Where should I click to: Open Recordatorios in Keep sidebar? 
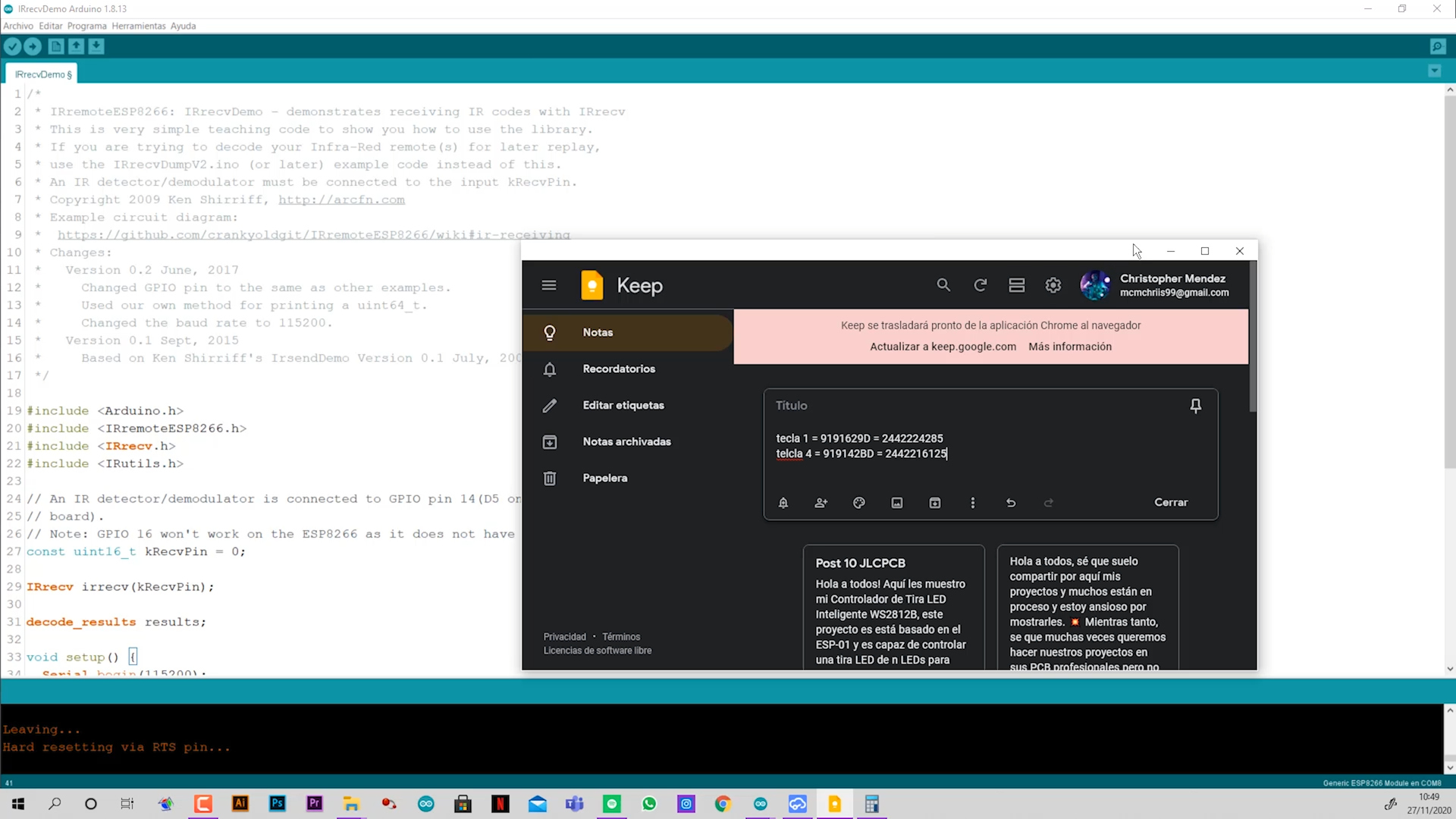627,369
